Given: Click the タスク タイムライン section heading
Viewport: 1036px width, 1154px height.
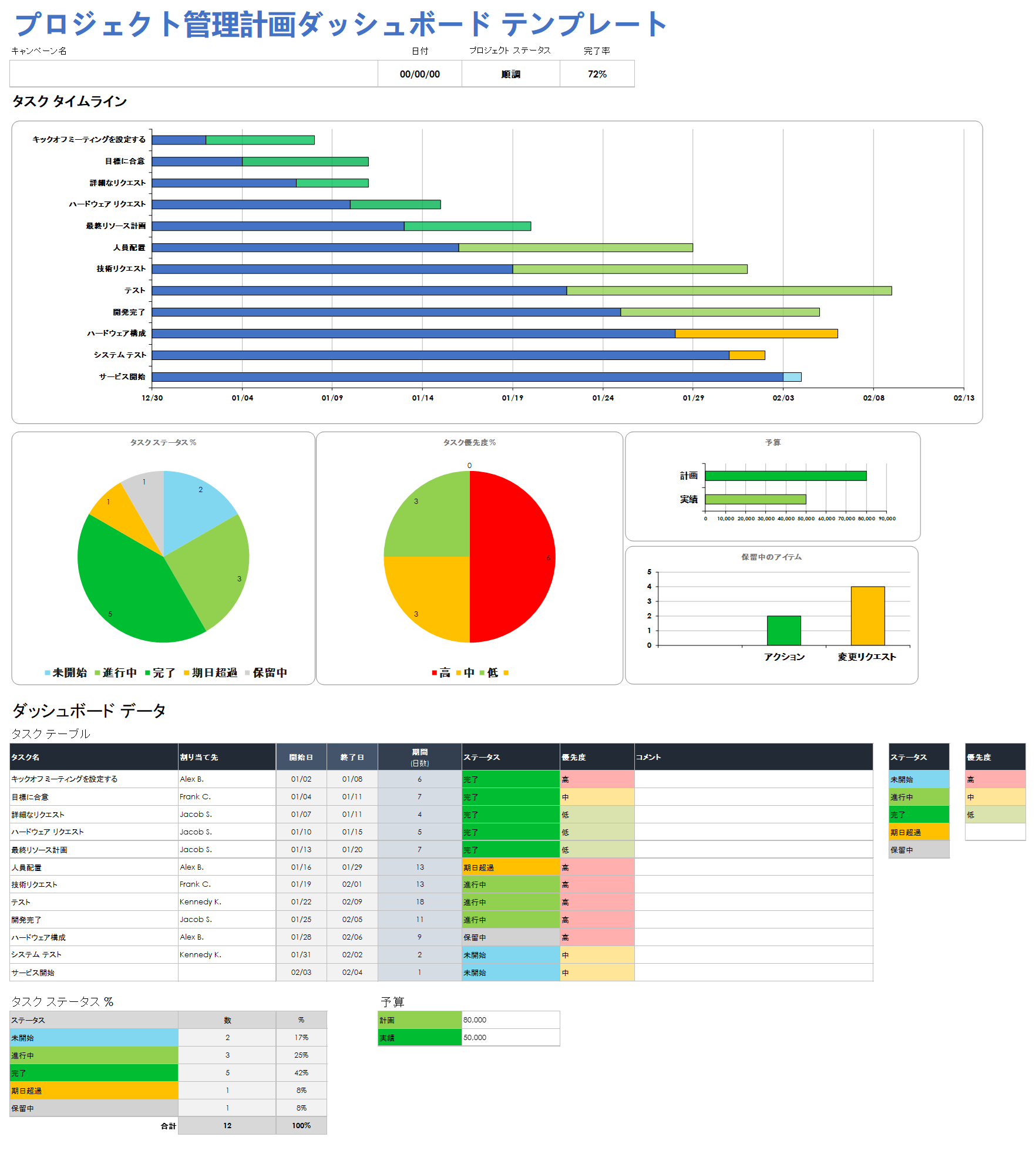Looking at the screenshot, I should coord(69,102).
